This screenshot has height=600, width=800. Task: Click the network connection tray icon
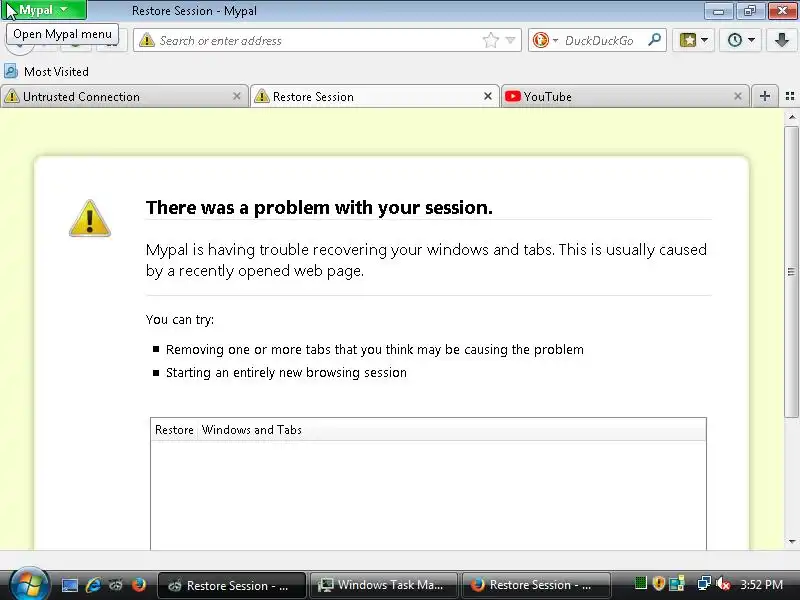704,583
